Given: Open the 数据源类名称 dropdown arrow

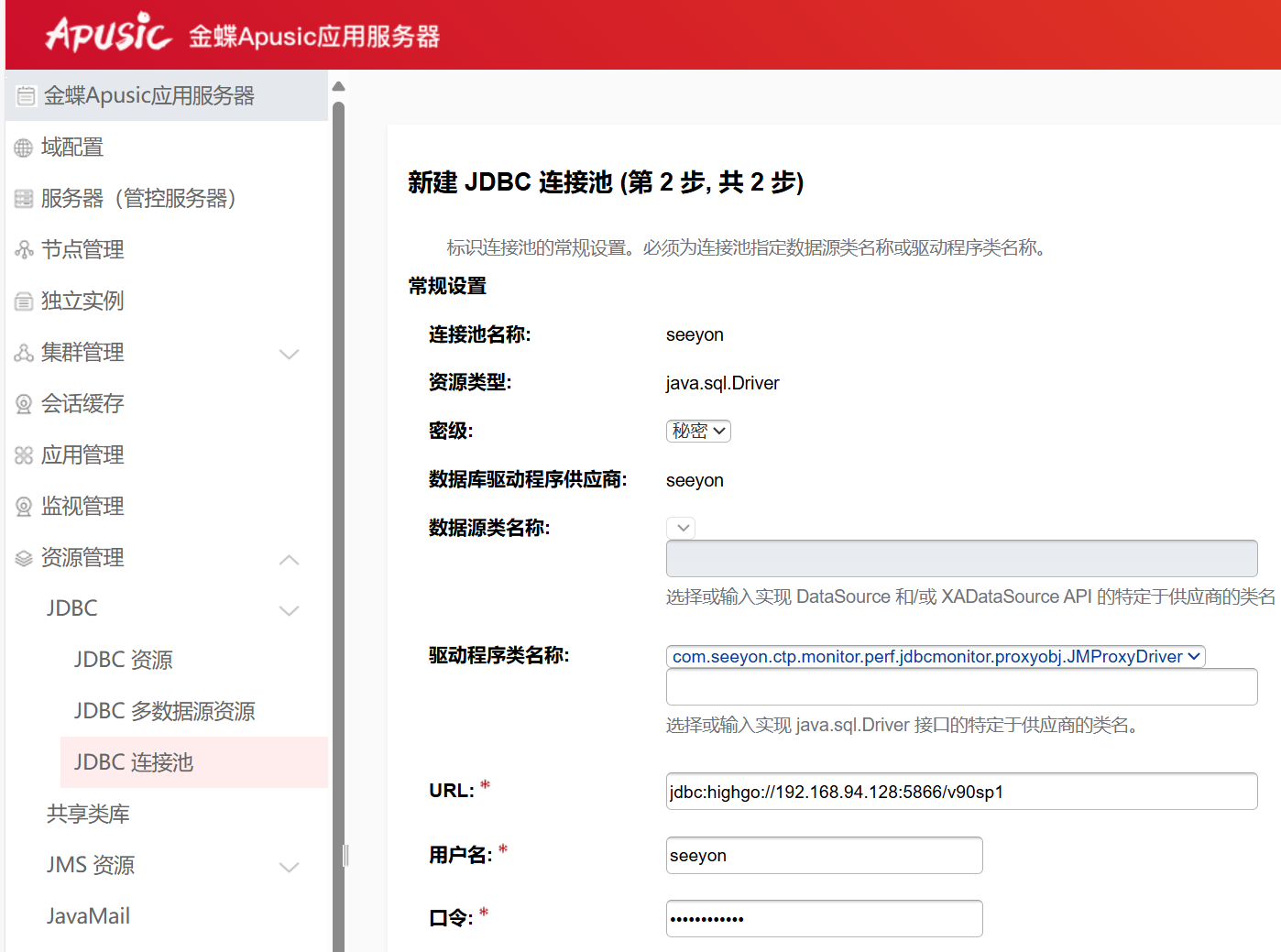Looking at the screenshot, I should coord(681,528).
